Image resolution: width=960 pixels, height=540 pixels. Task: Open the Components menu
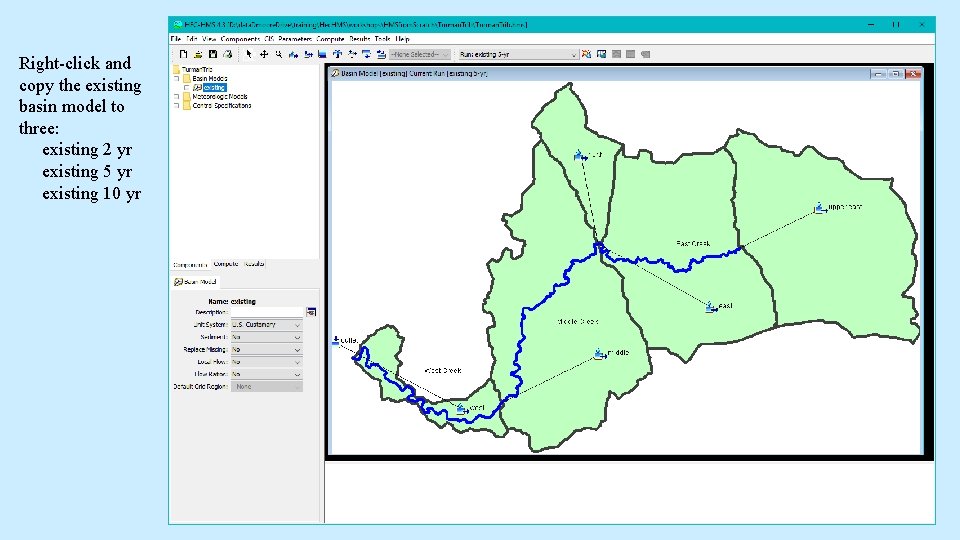click(240, 39)
